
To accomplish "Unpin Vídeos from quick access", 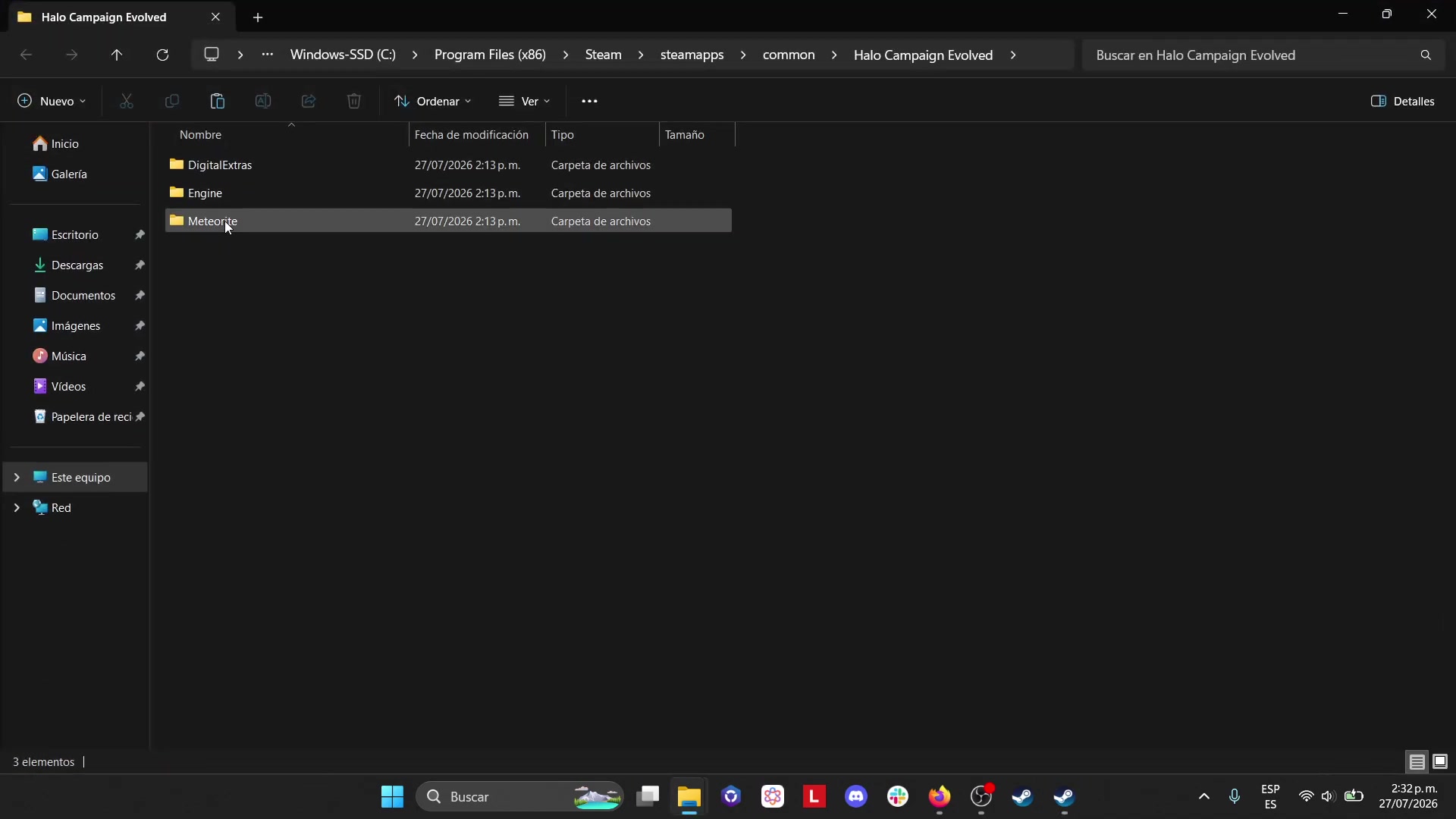I will pyautogui.click(x=140, y=387).
